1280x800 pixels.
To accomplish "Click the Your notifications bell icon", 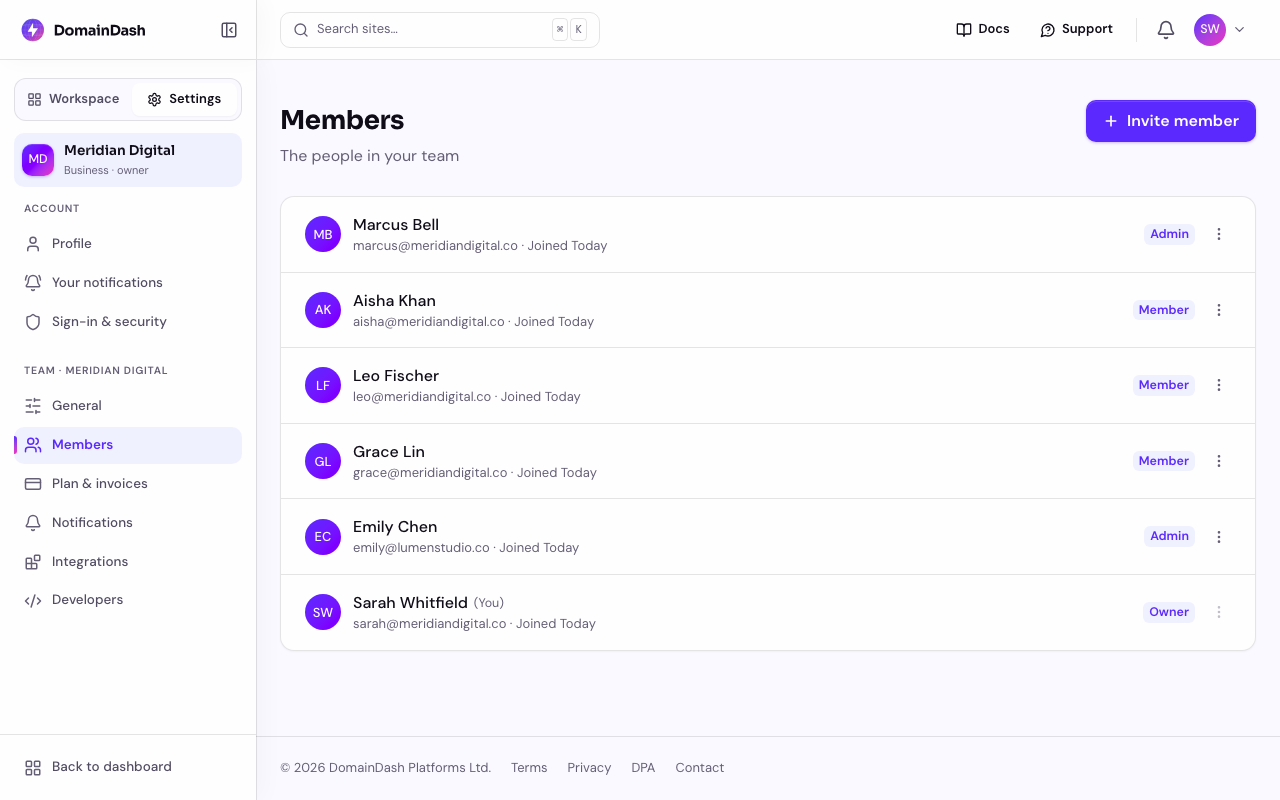I will coord(33,283).
